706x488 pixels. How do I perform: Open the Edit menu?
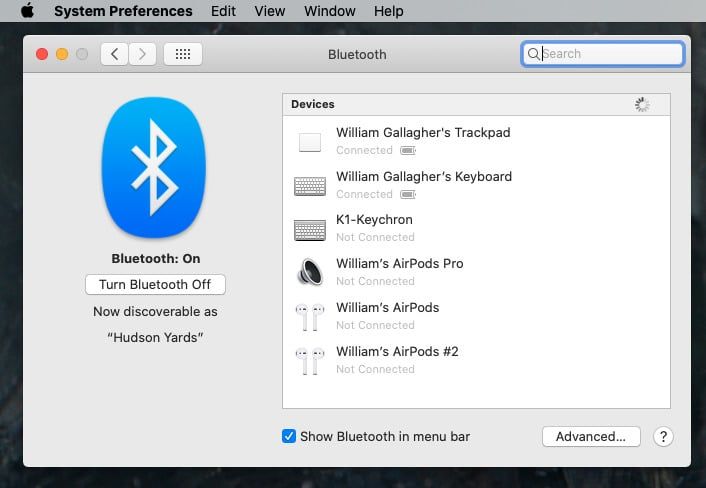(x=223, y=11)
